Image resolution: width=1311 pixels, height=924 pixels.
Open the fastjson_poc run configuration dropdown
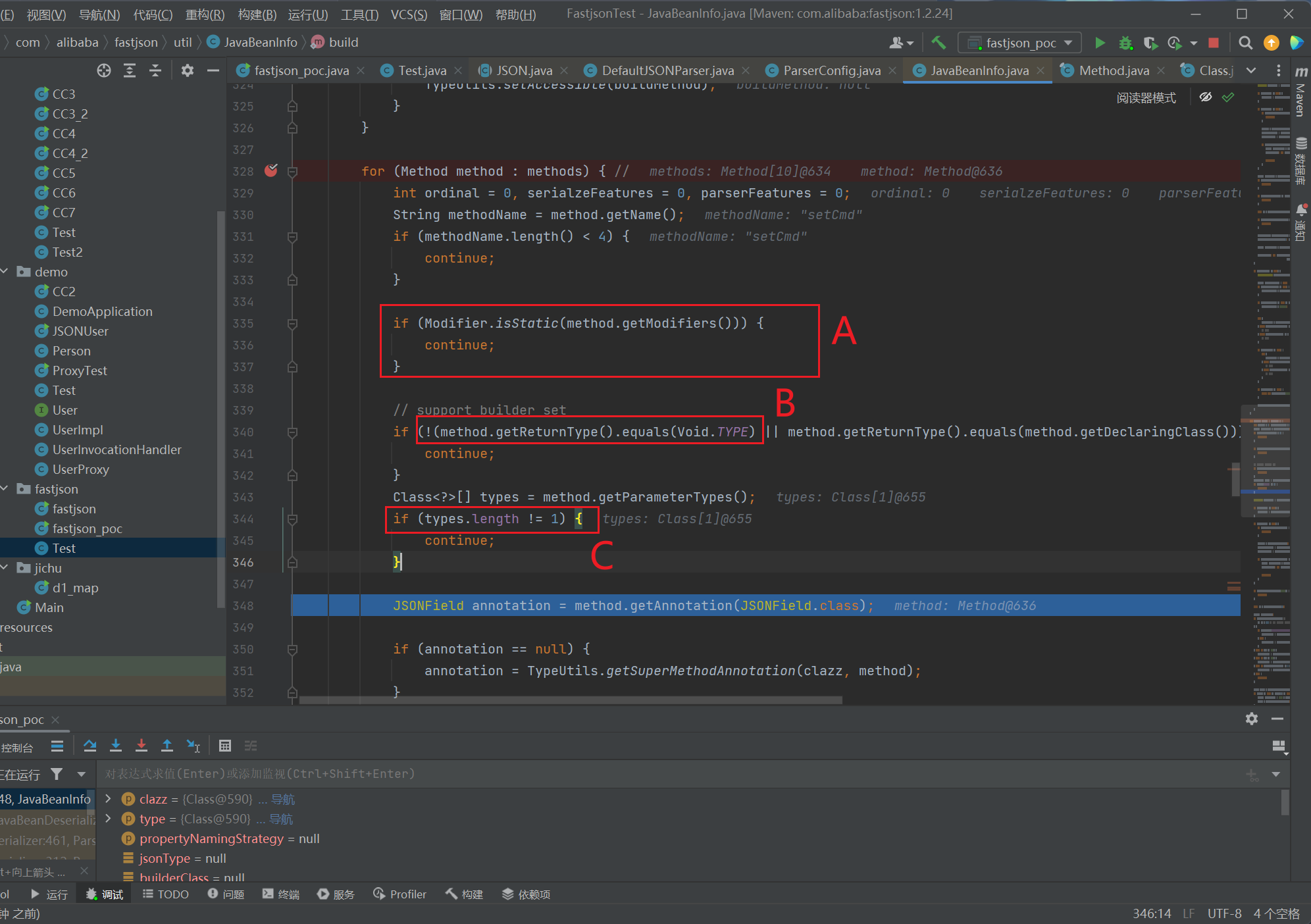click(1020, 43)
